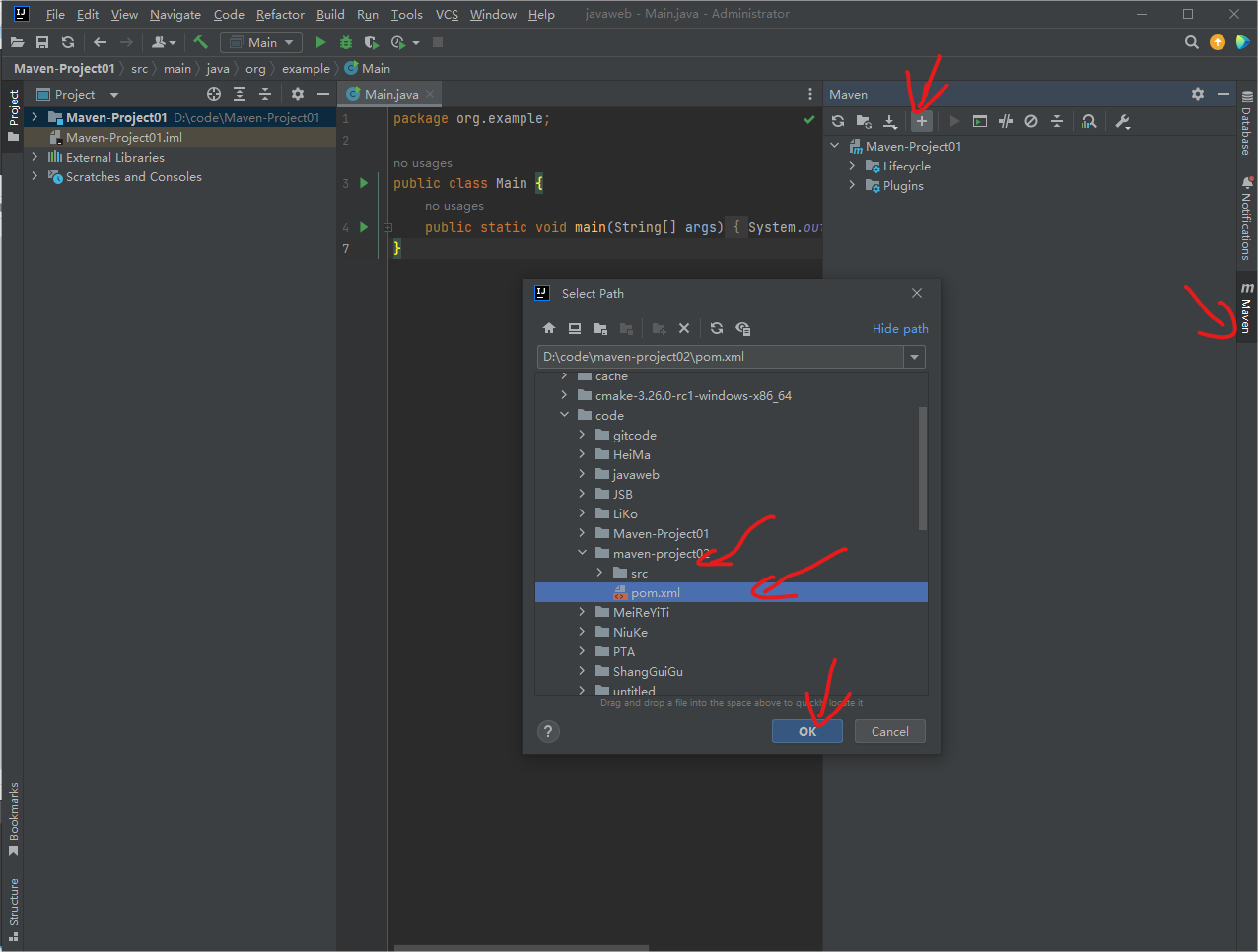
Task: Select the ShangGuiGu folder
Action: tap(648, 671)
